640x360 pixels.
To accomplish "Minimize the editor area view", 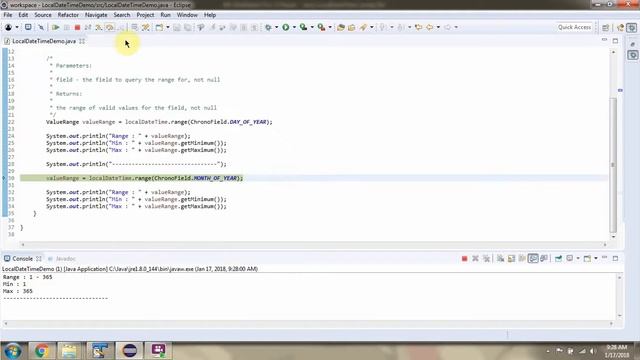I will click(x=604, y=40).
